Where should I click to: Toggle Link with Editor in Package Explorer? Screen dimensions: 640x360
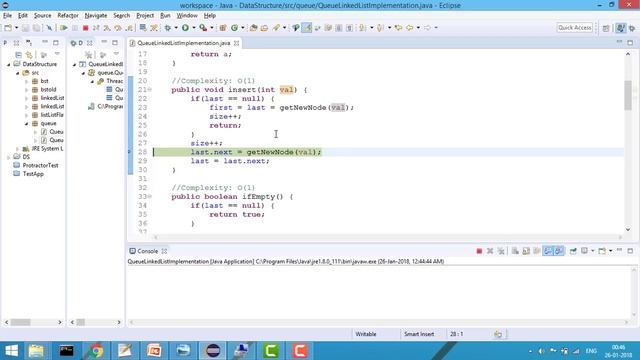click(x=29, y=55)
